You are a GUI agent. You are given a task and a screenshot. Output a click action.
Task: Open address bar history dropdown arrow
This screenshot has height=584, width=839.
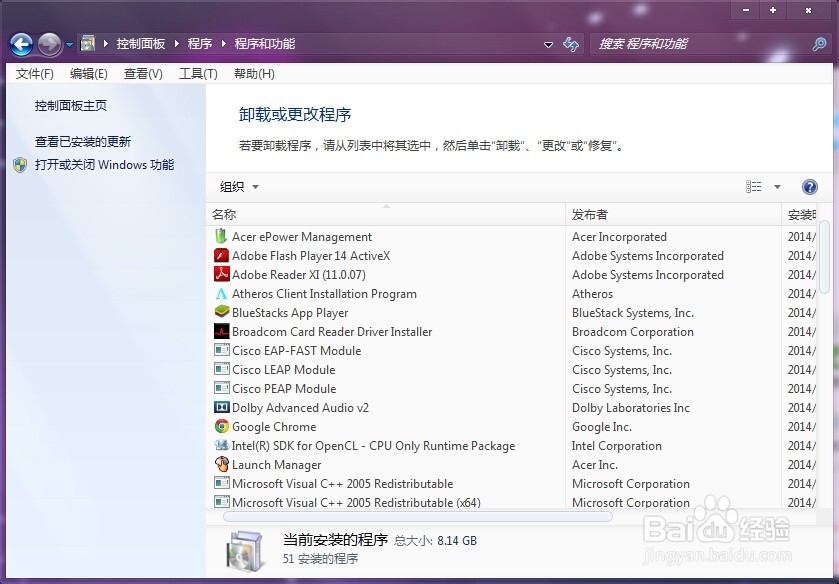pyautogui.click(x=548, y=44)
